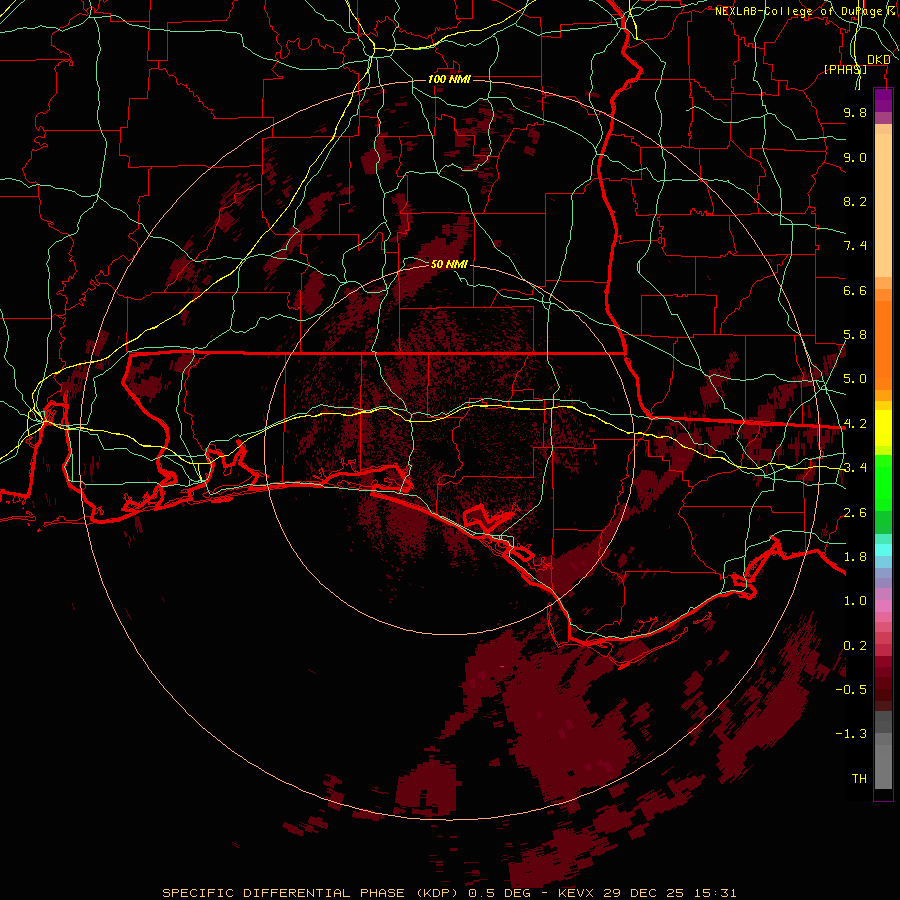This screenshot has width=900, height=900.
Task: Click the 50 NMI range ring label
Action: tap(449, 264)
